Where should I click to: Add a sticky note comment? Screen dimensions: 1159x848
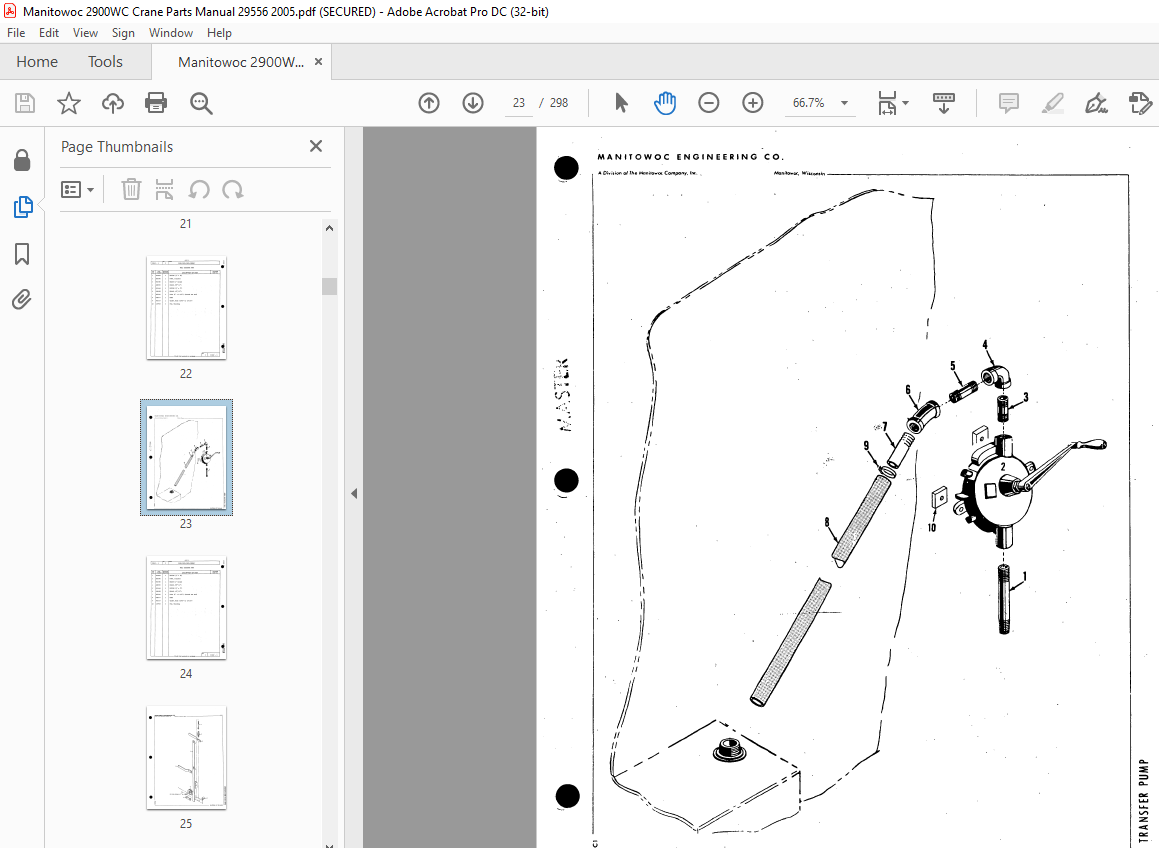click(x=1009, y=103)
